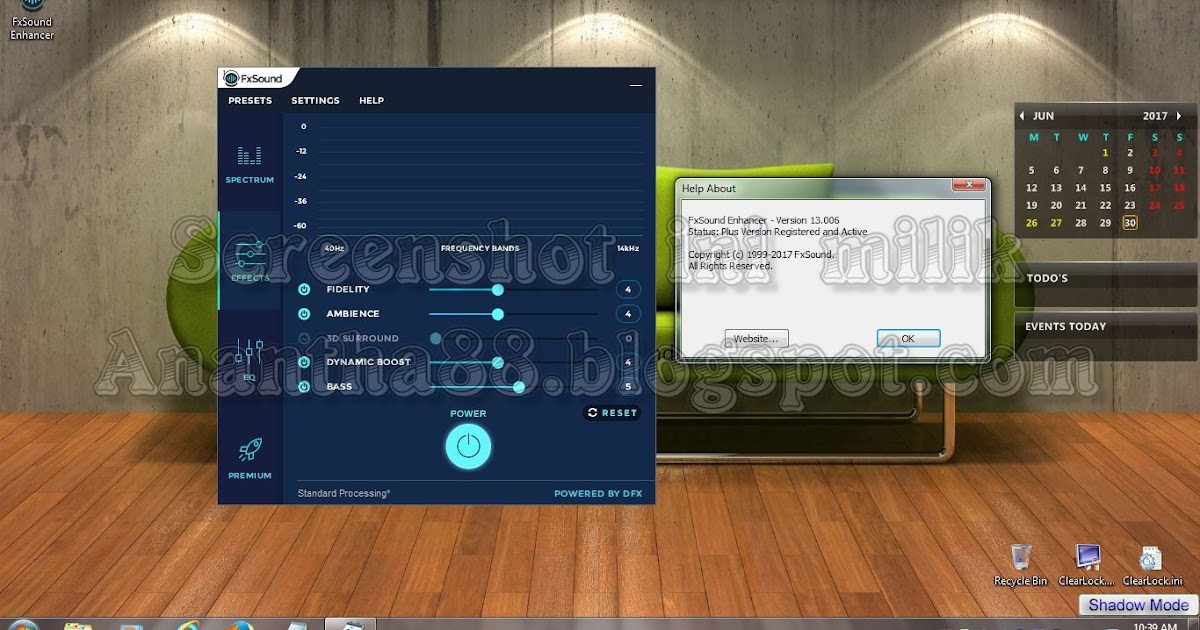The width and height of the screenshot is (1200, 630).
Task: Open the Presets menu
Action: [250, 101]
